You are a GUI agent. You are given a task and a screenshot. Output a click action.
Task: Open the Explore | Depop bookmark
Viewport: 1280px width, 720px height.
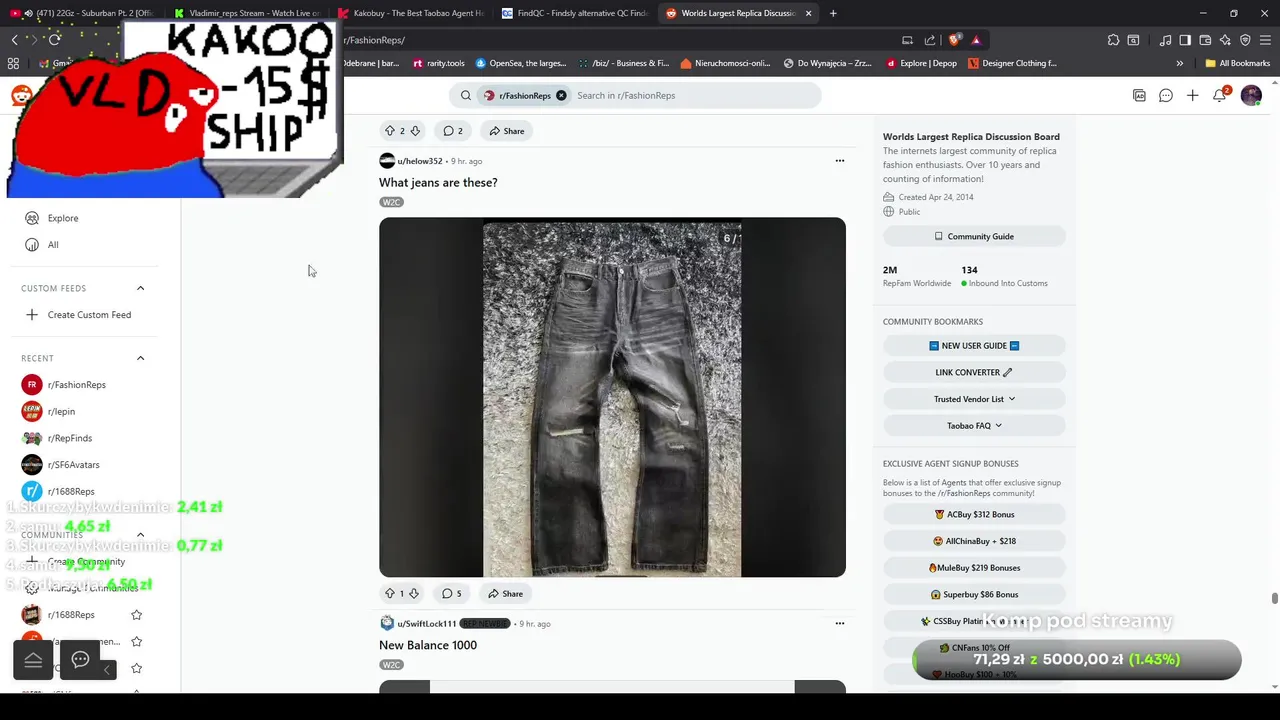922,63
